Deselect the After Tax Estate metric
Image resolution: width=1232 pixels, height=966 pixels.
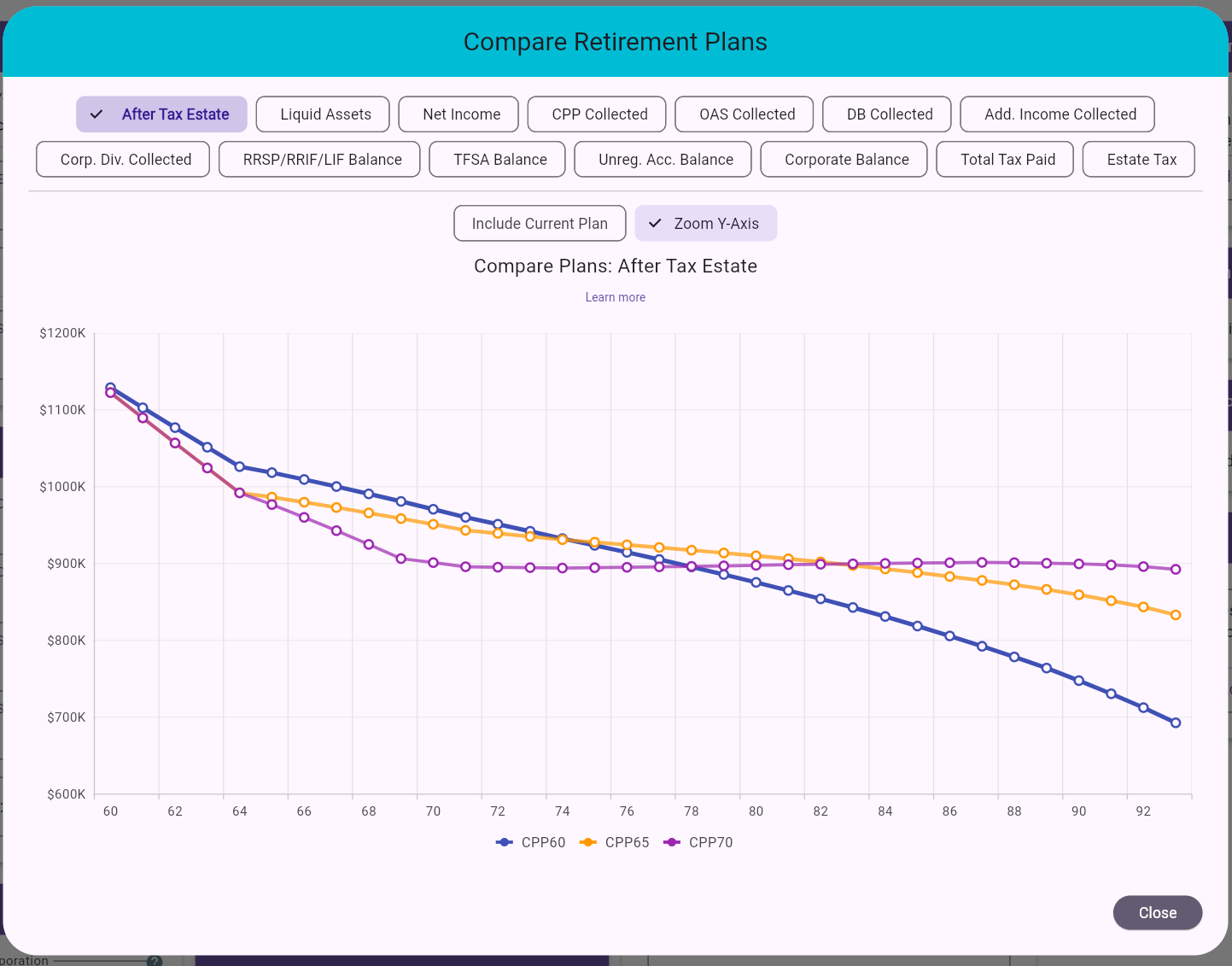pyautogui.click(x=161, y=114)
